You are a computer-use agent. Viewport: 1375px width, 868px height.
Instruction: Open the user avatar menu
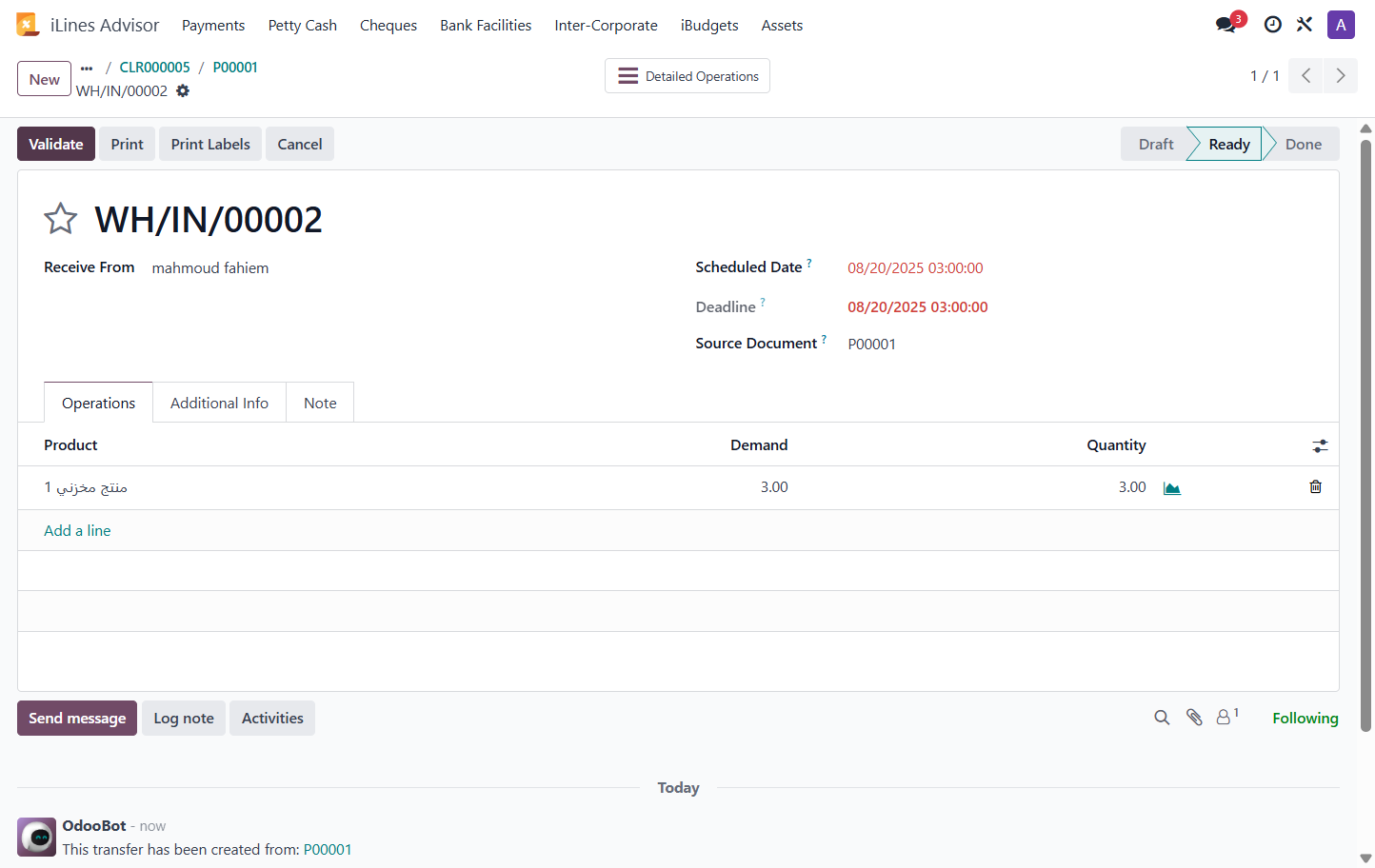tap(1341, 25)
